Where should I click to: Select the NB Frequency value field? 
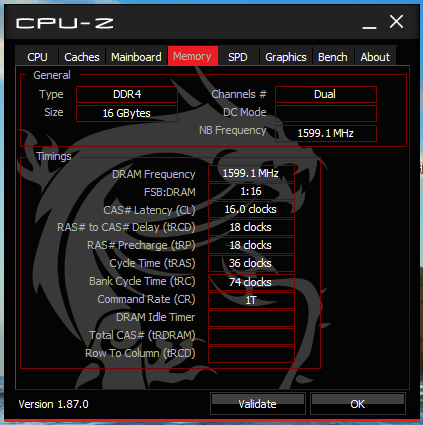tap(326, 133)
